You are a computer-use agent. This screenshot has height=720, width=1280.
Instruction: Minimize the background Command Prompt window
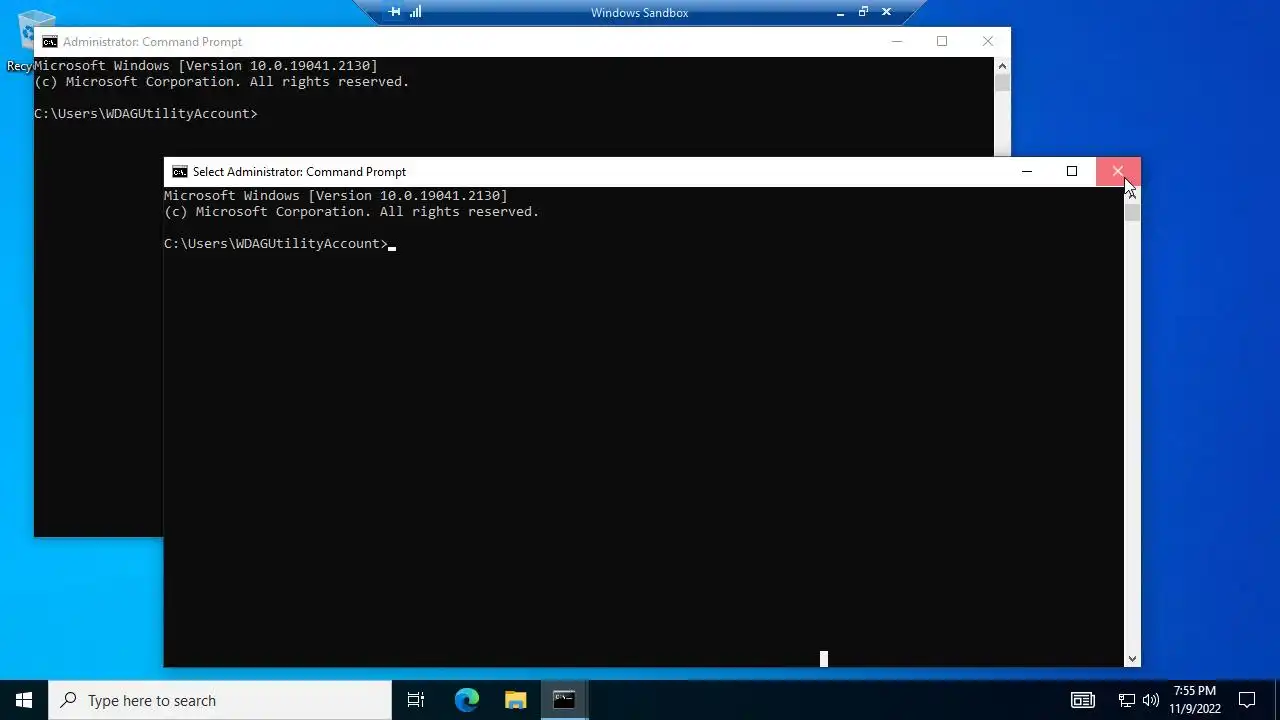pos(897,42)
